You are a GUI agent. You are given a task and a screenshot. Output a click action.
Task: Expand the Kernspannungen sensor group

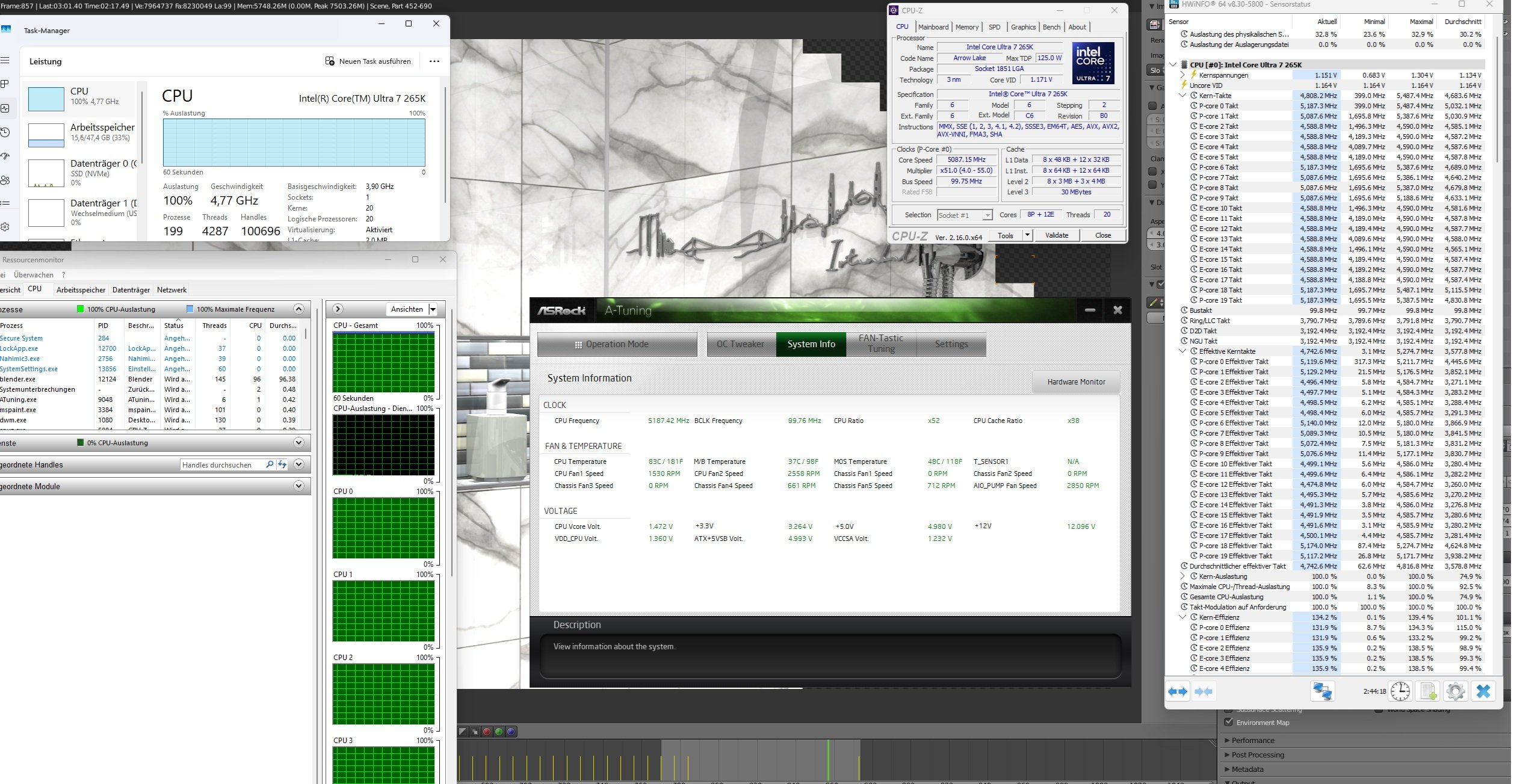1182,75
